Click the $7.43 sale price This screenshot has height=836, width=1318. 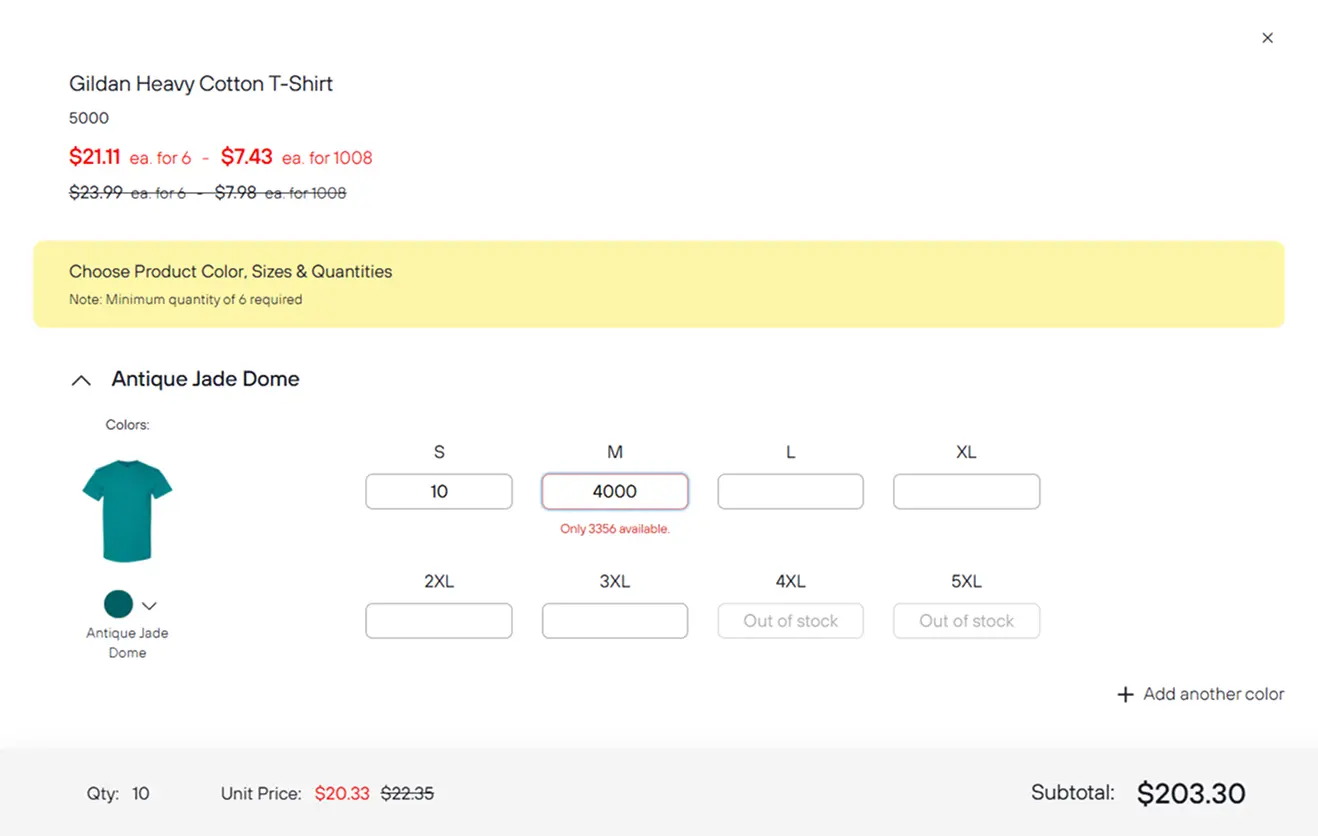pos(247,157)
